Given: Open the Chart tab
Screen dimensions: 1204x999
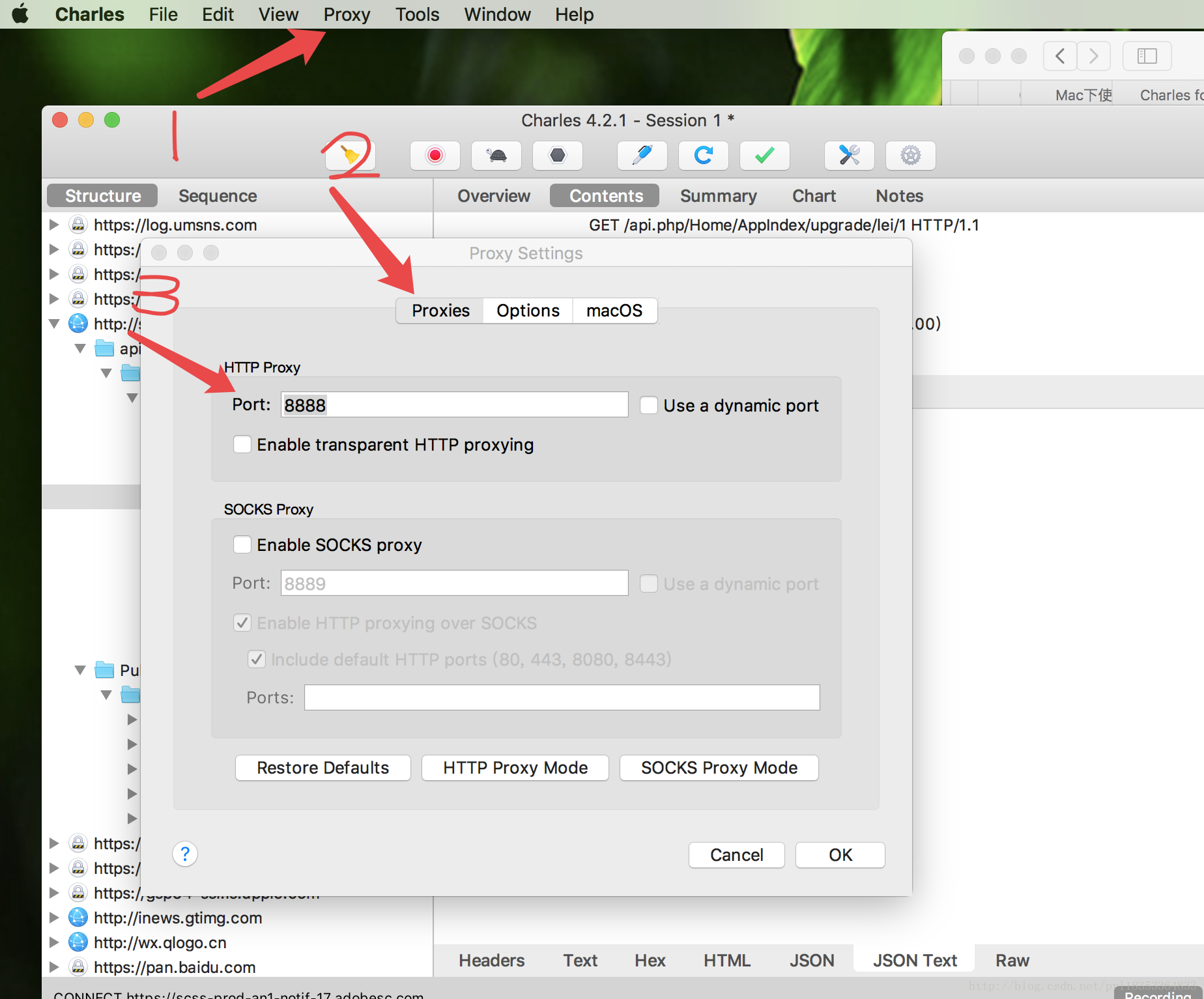Looking at the screenshot, I should coord(814,196).
